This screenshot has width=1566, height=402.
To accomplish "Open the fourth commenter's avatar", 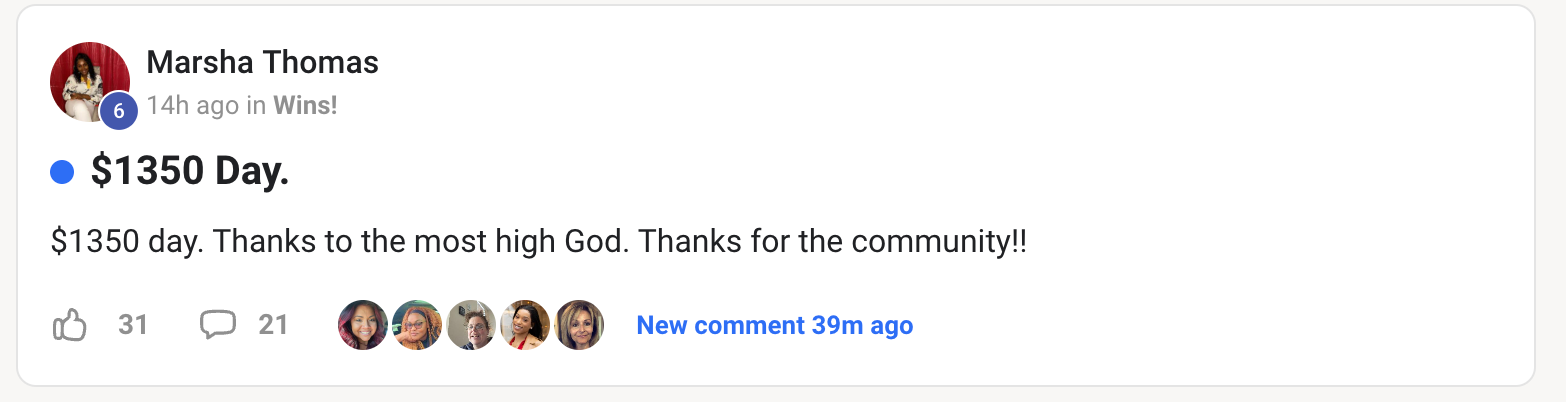I will (525, 325).
